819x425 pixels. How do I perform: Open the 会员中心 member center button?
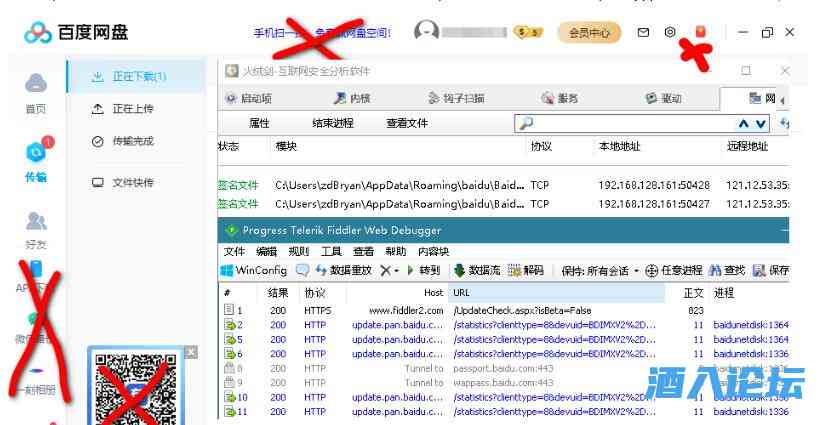589,33
